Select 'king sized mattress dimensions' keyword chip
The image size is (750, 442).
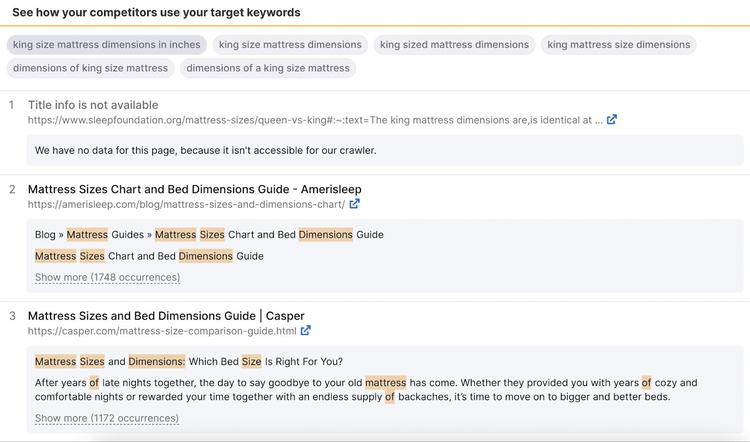pyautogui.click(x=454, y=44)
